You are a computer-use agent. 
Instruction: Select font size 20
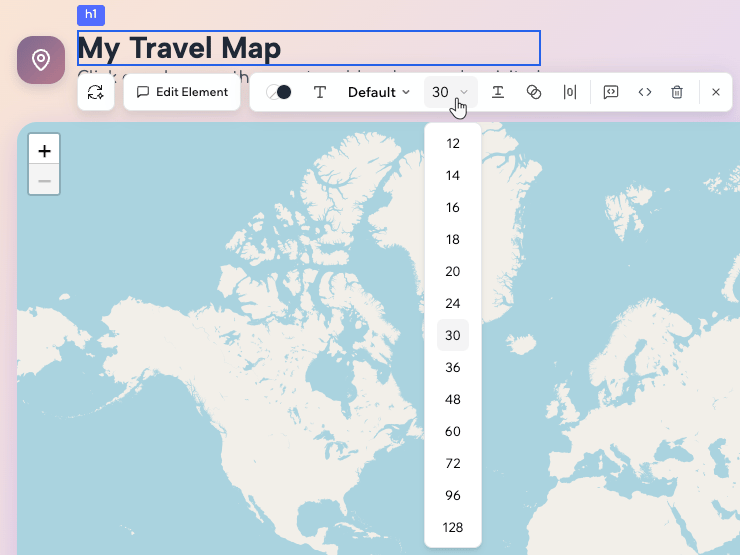pyautogui.click(x=453, y=271)
